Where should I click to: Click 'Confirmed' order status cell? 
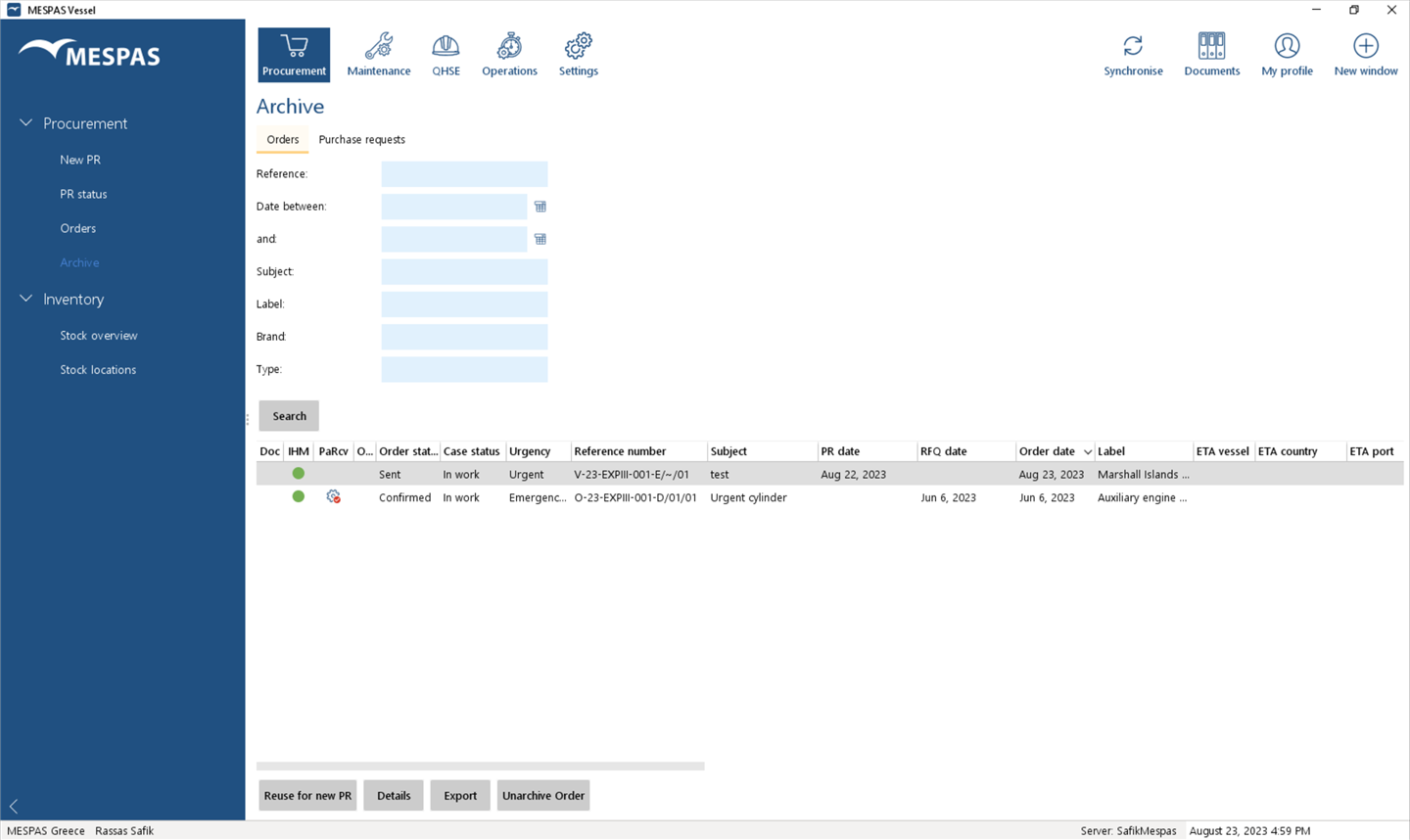(x=404, y=497)
